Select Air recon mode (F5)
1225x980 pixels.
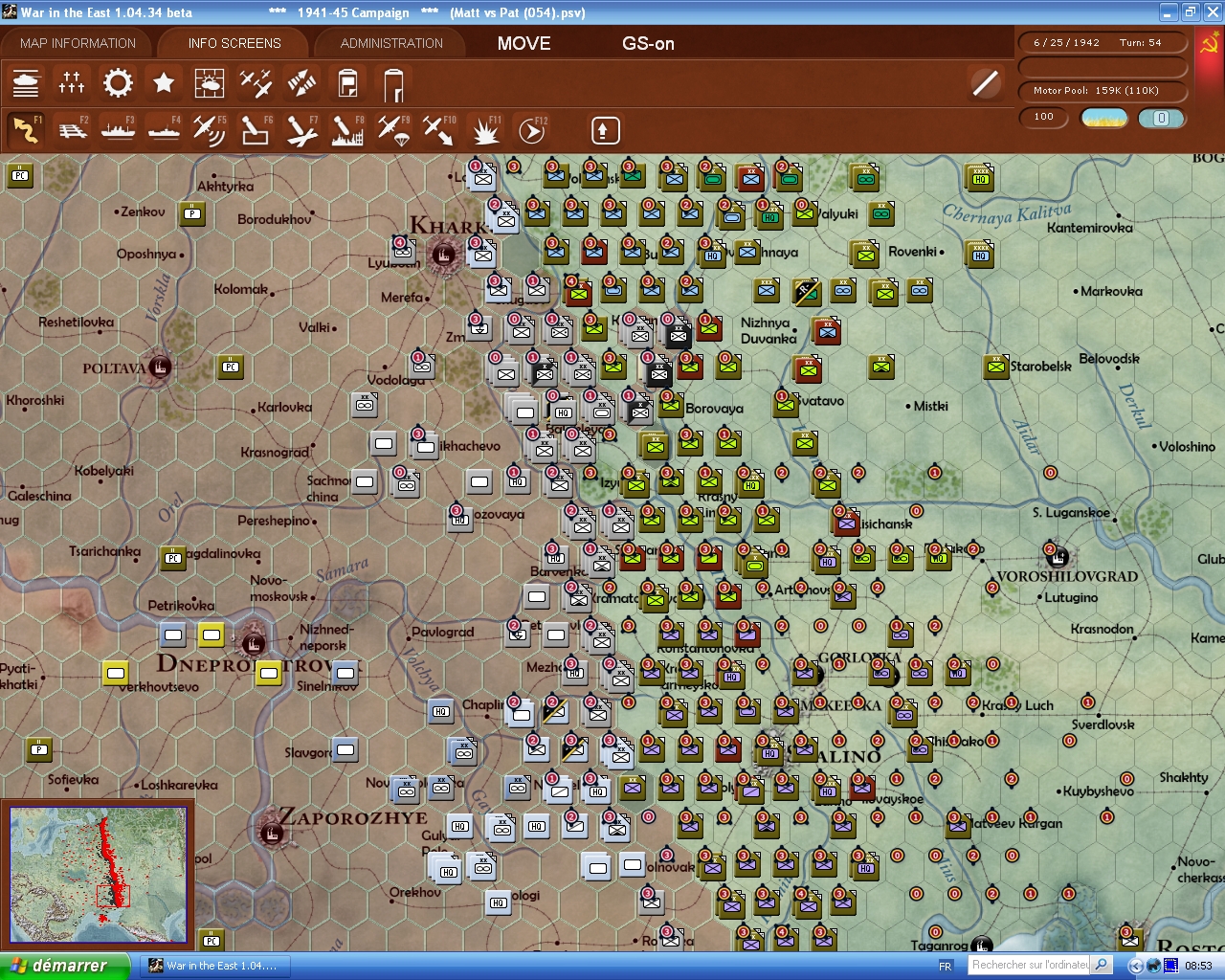[x=210, y=130]
